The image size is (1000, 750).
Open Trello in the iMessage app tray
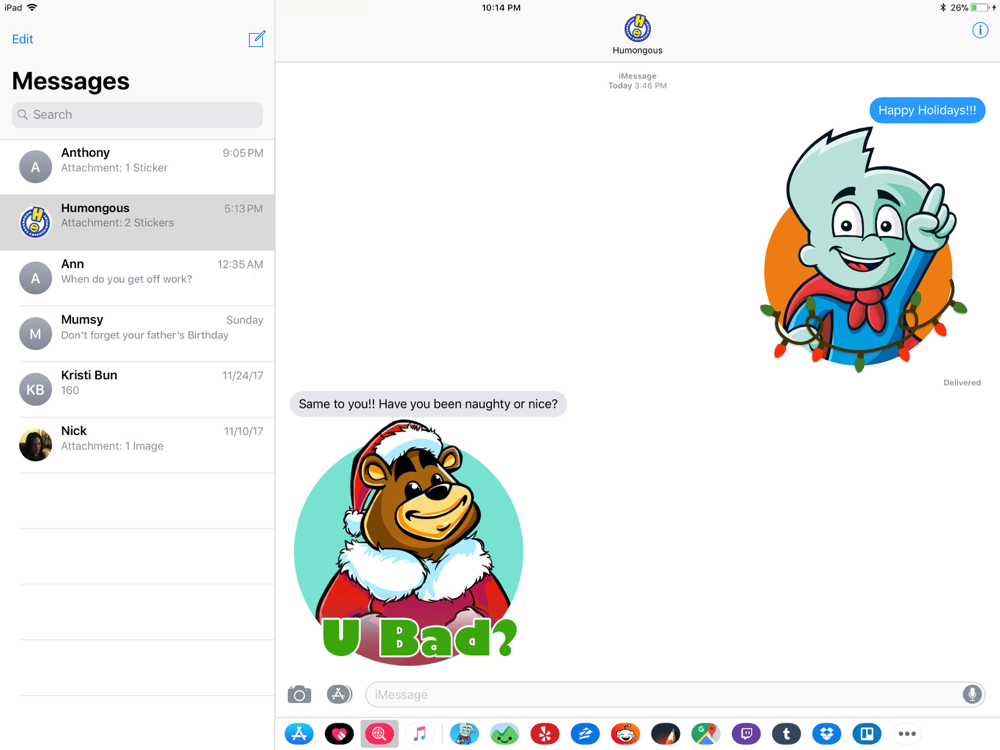click(867, 733)
